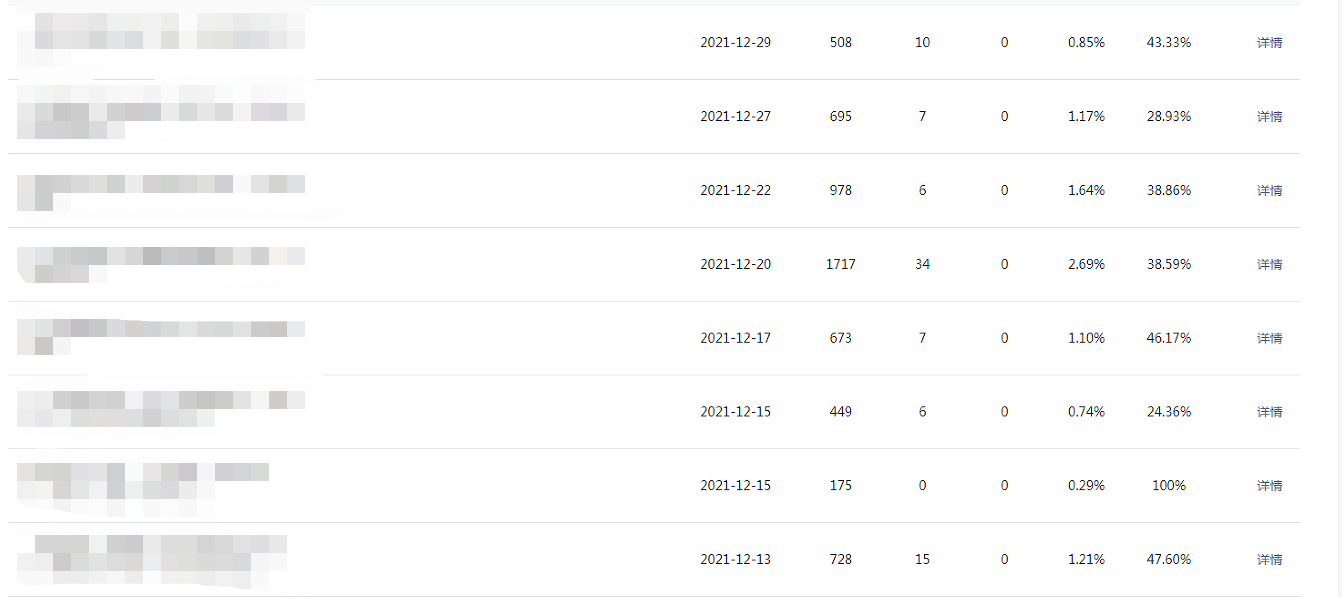Image resolution: width=1342 pixels, height=597 pixels.
Task: Open 详情 for the 2021-12-29 row
Action: pyautogui.click(x=1269, y=43)
